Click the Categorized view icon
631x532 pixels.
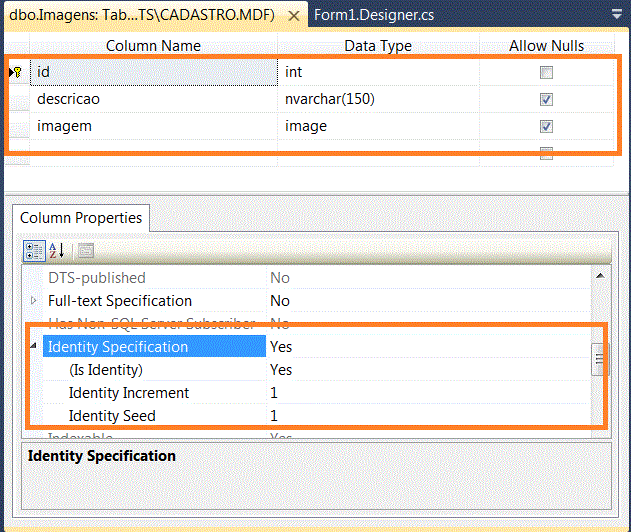point(34,251)
